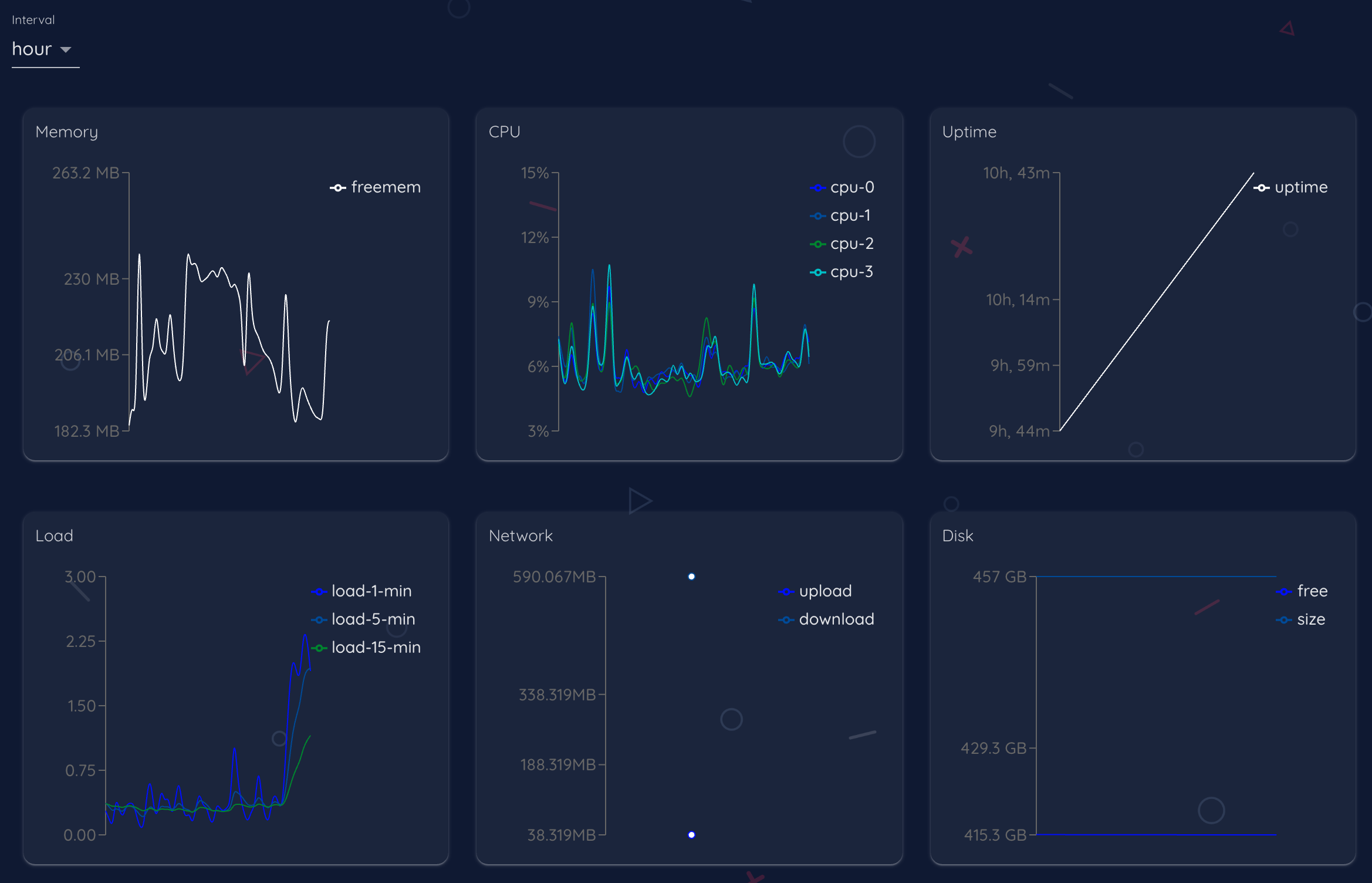The height and width of the screenshot is (883, 1372).
Task: Click the bottom data point in Network chart
Action: pos(691,834)
